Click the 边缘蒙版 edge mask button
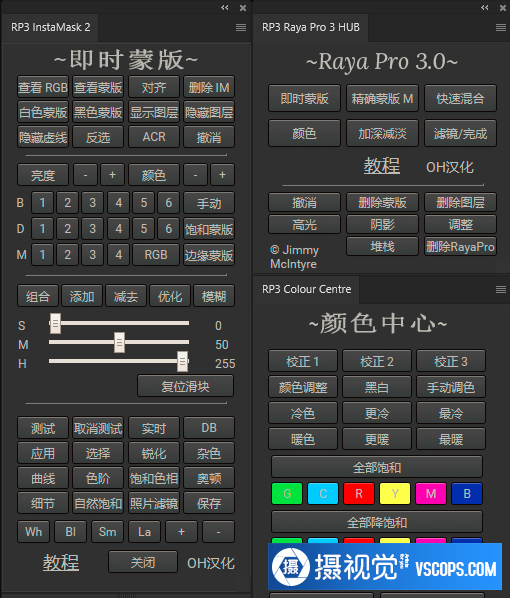 (209, 254)
